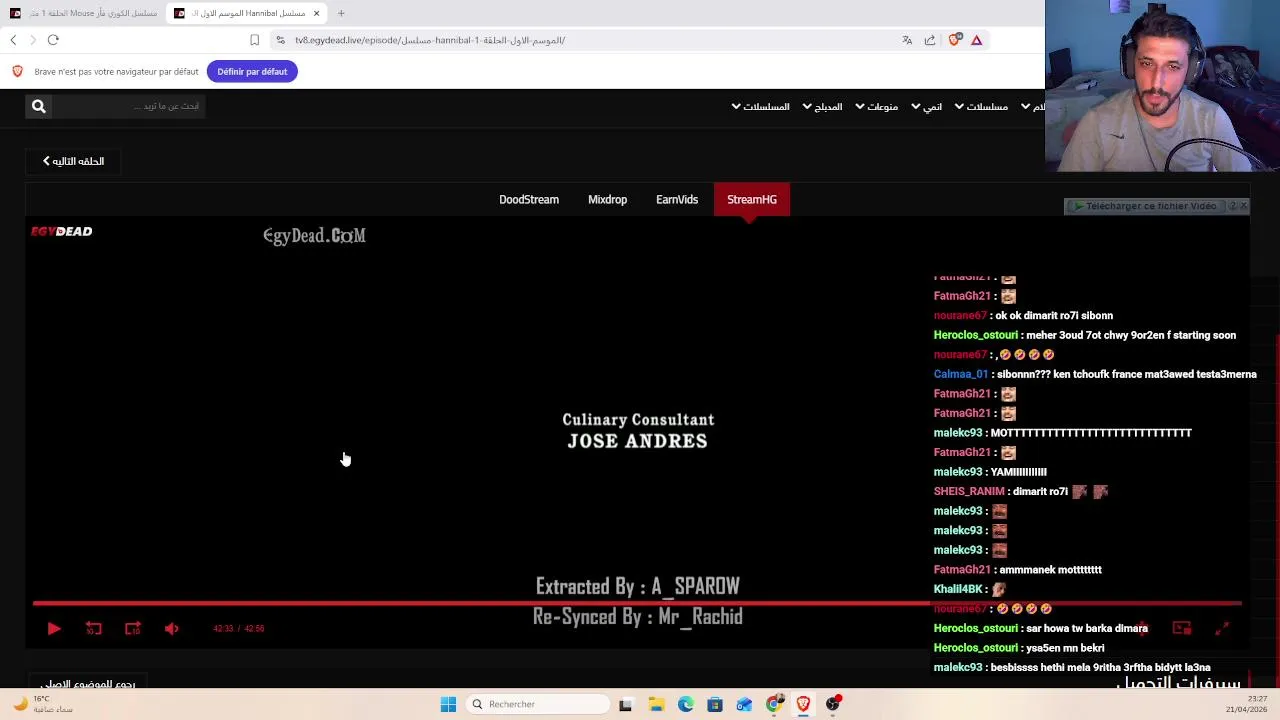1280x720 pixels.
Task: Click Définir par défaut button
Action: pos(252,71)
